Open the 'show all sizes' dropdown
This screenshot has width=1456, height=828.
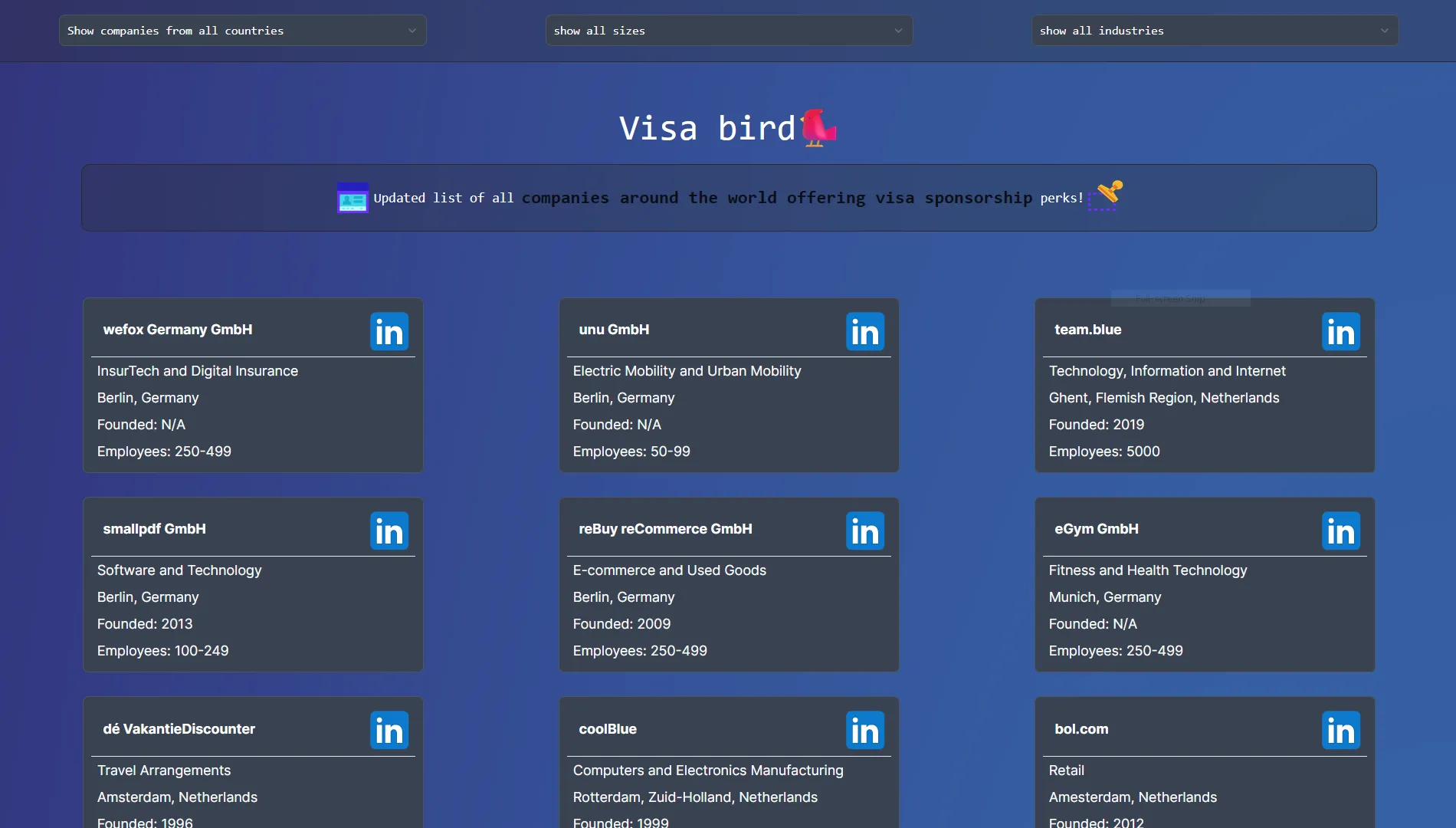pos(729,31)
